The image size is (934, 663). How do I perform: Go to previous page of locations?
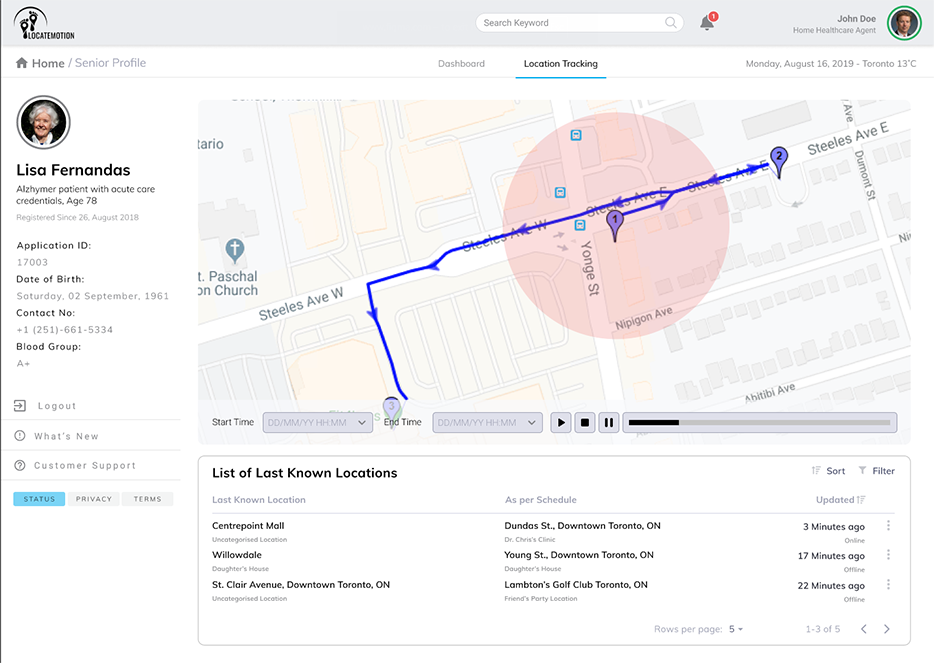pos(864,629)
